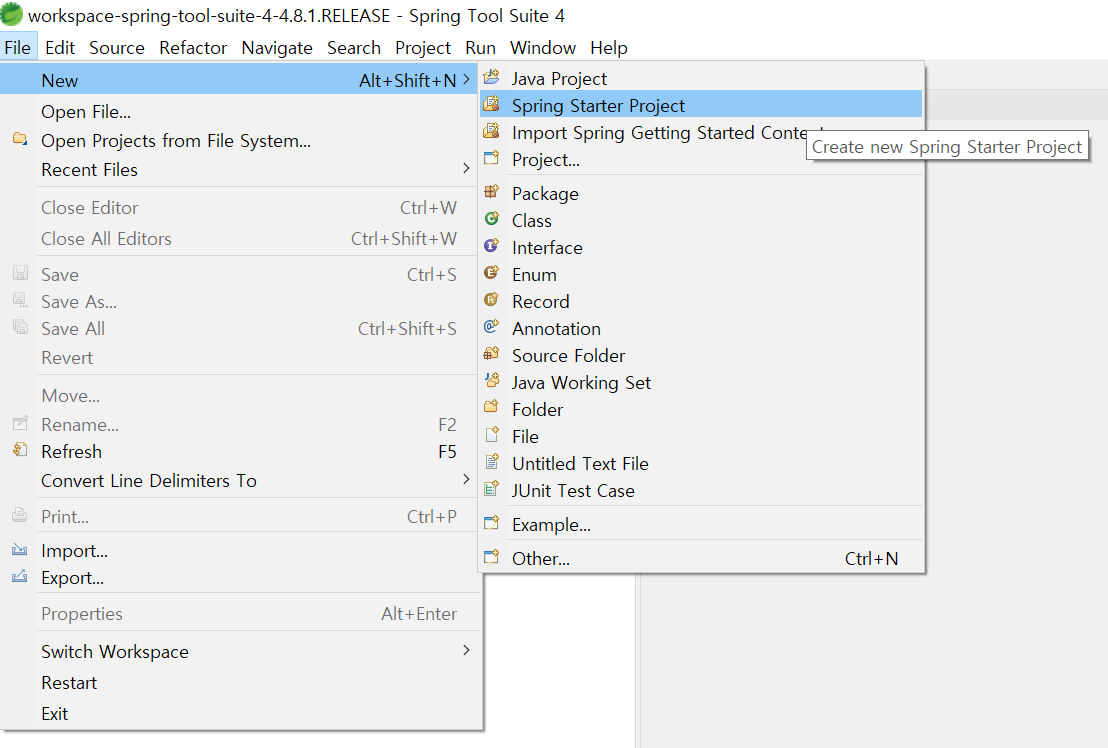Click the Annotation @ icon
Viewport: 1108px width, 748px height.
click(x=492, y=327)
